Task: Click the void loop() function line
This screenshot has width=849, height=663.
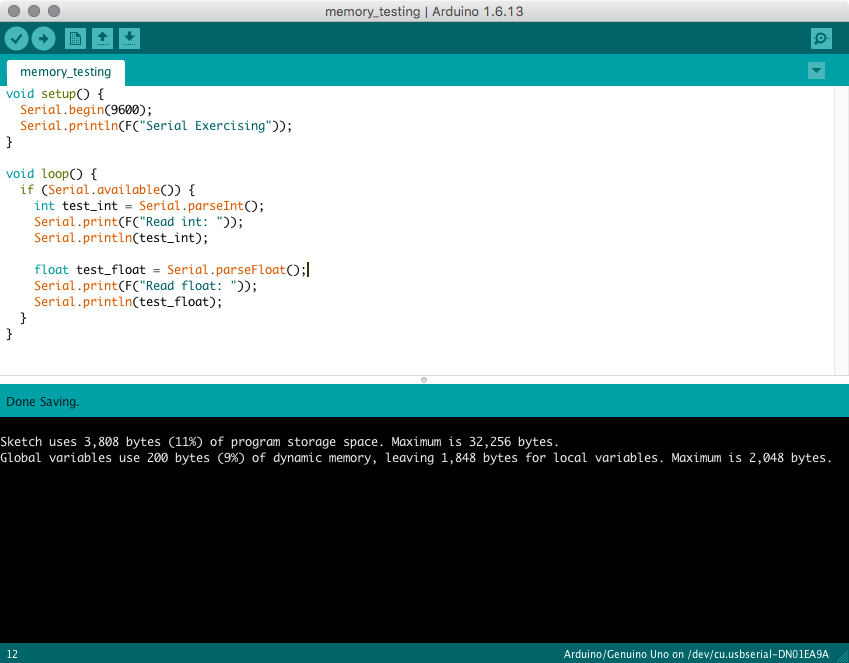Action: [51, 174]
